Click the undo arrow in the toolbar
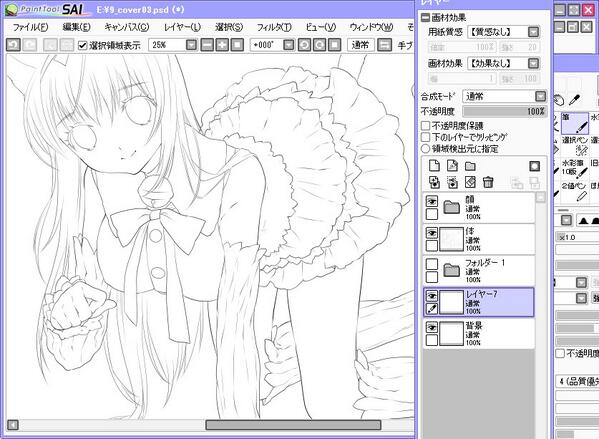Image resolution: width=599 pixels, height=439 pixels. (x=13, y=45)
